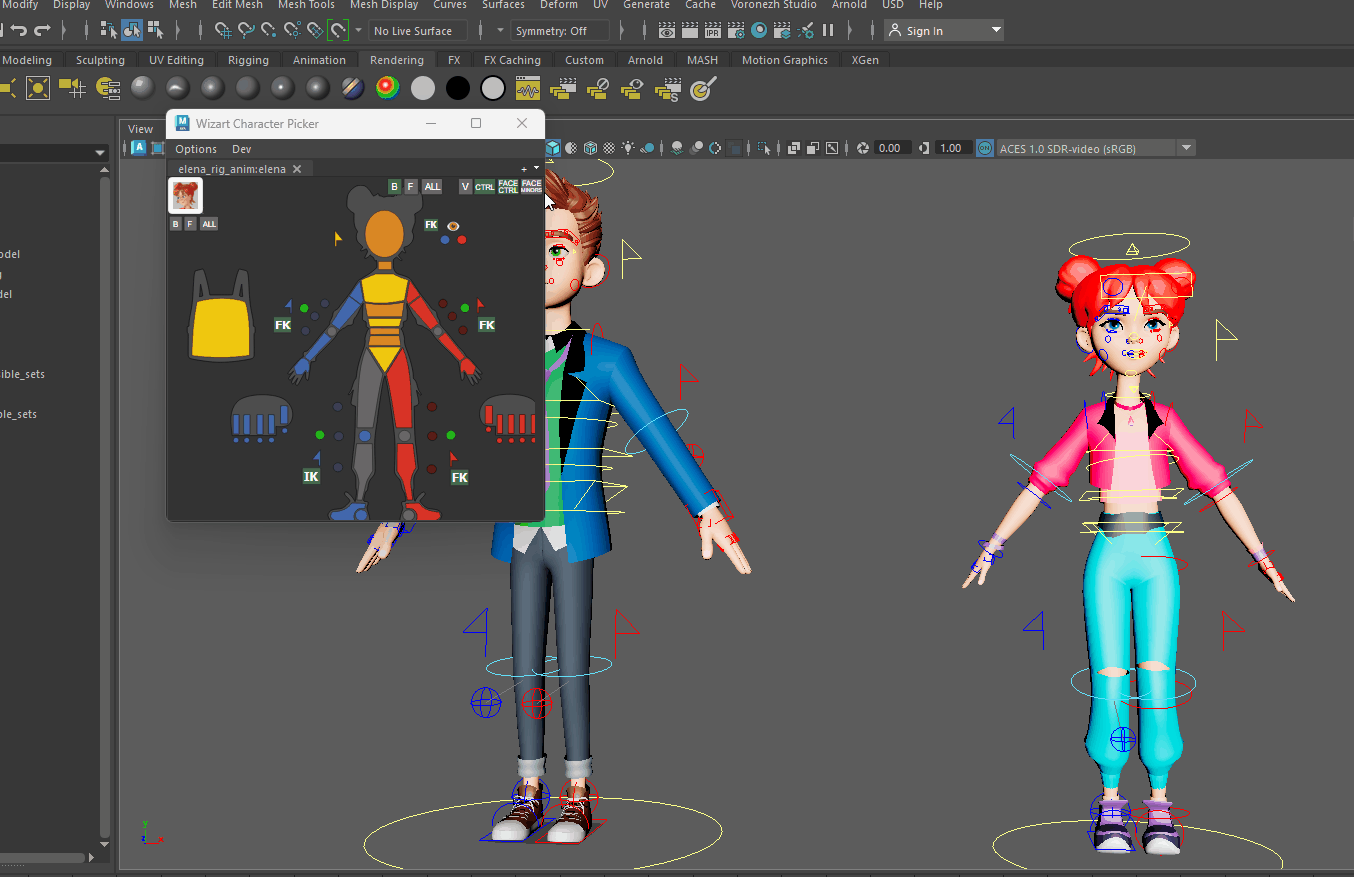Switch the left leg control to IK

pyautogui.click(x=311, y=476)
